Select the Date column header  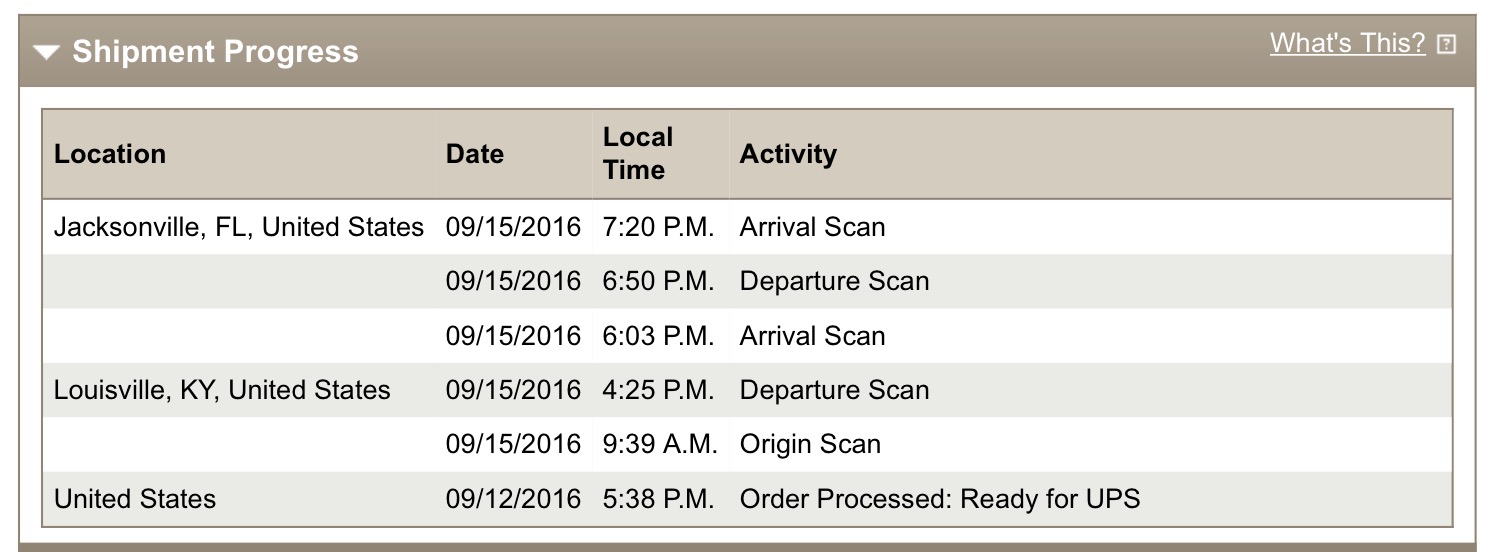[x=475, y=154]
